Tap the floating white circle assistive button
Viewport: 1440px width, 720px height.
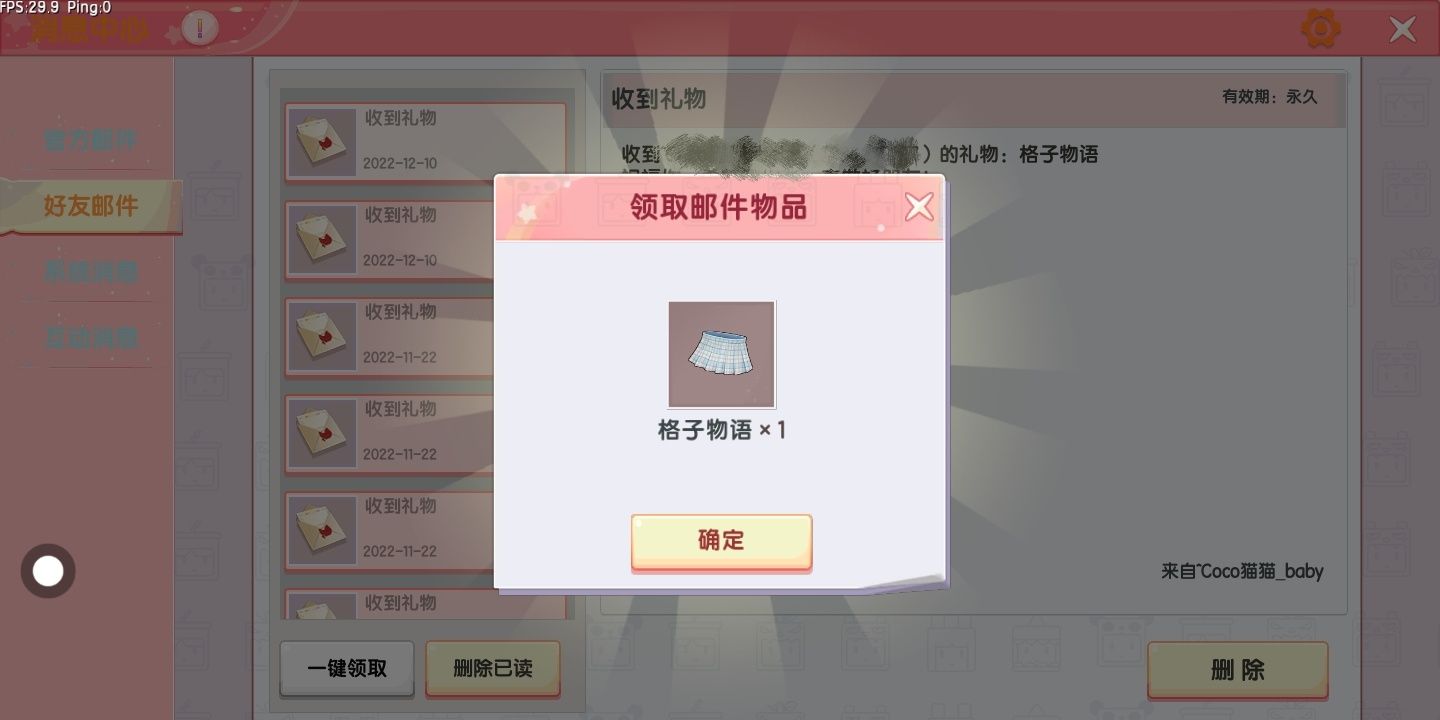coord(48,571)
